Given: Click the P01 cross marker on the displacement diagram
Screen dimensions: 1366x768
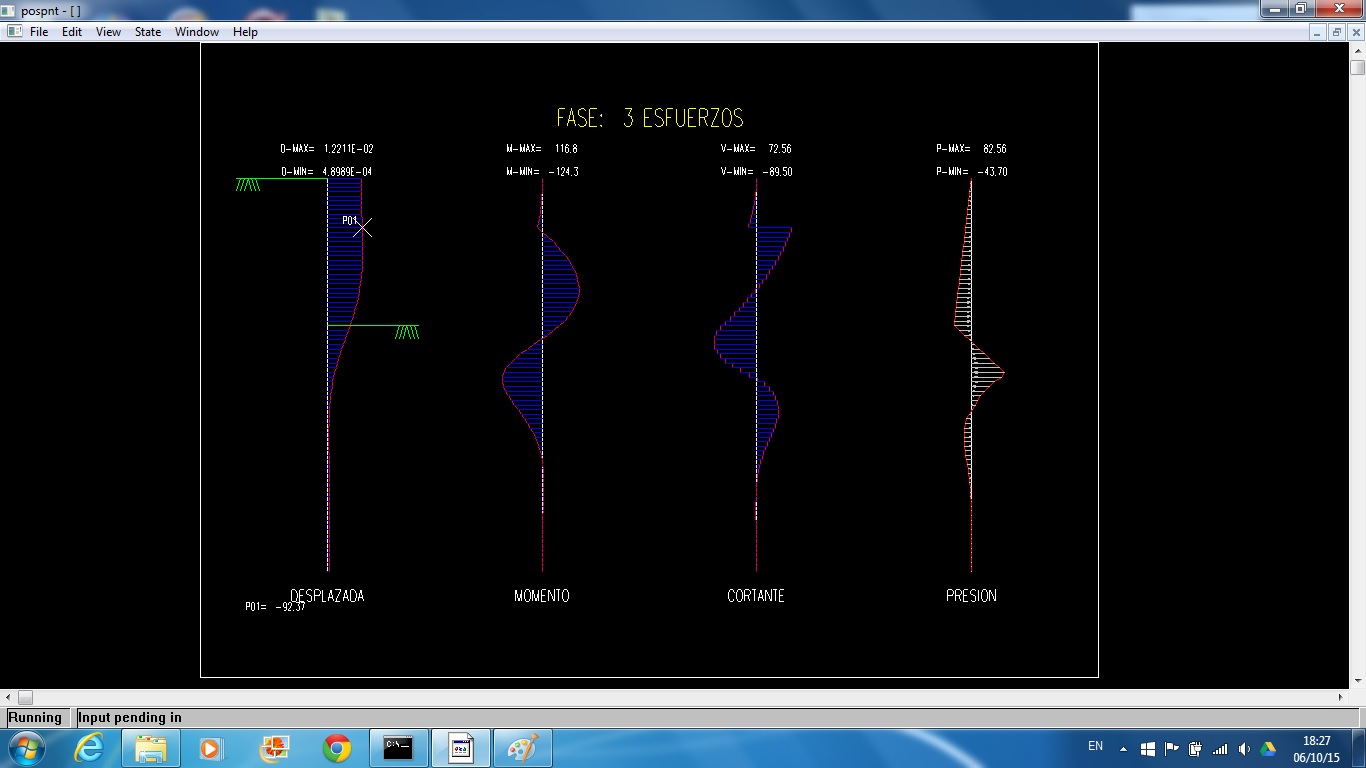Looking at the screenshot, I should pyautogui.click(x=363, y=228).
